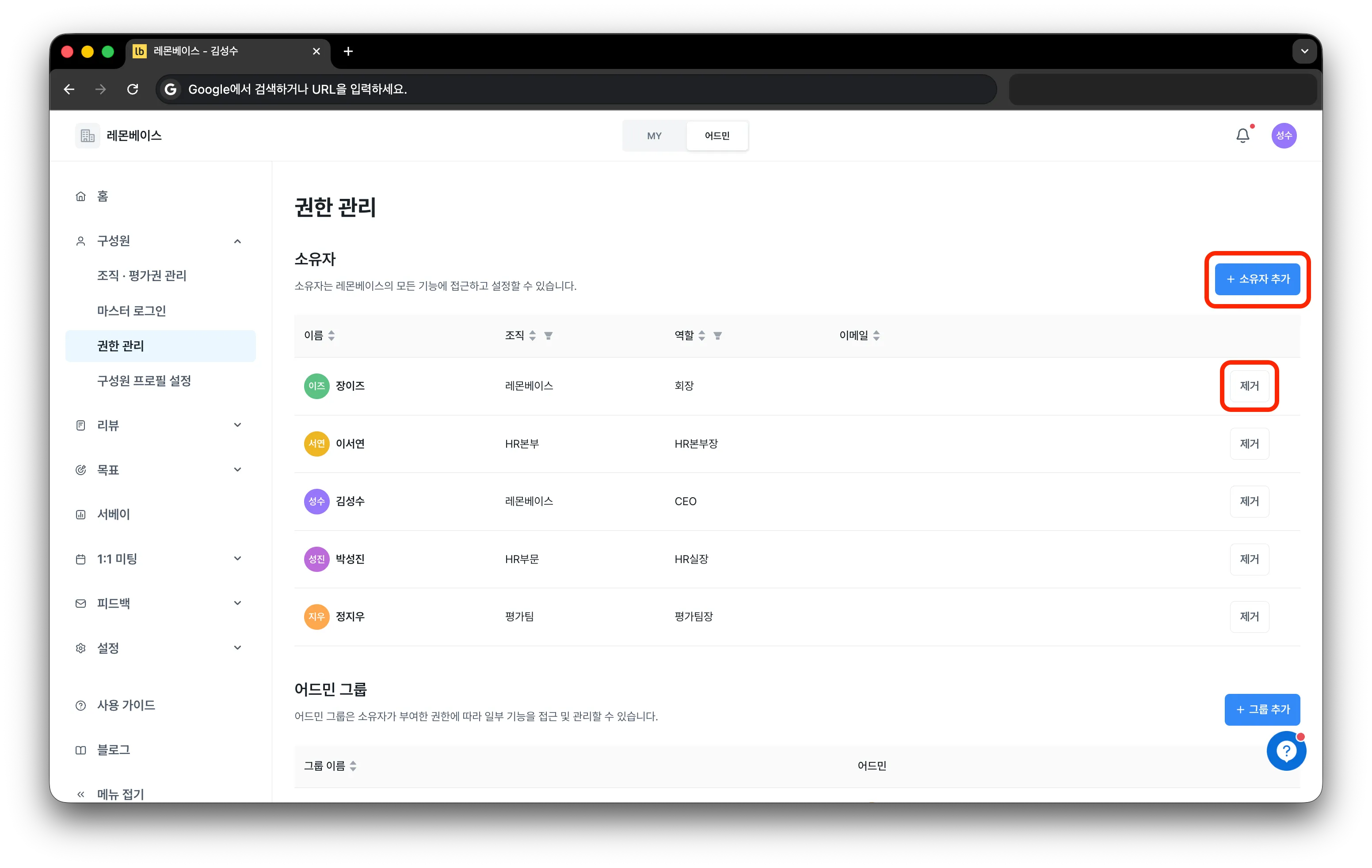
Task: Open the notification bell
Action: 1242,136
